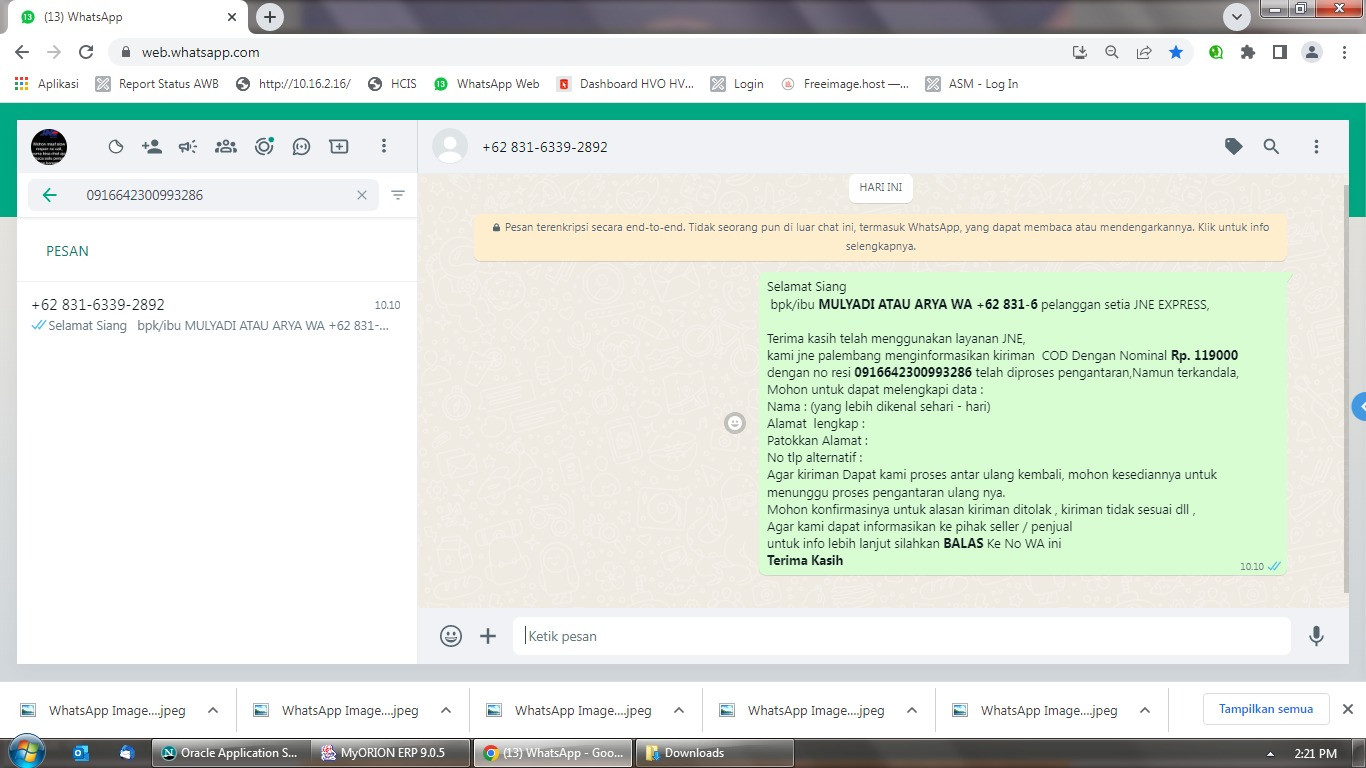Open the WhatsApp Web bookmark
Viewport: 1366px width, 768px height.
coord(487,84)
